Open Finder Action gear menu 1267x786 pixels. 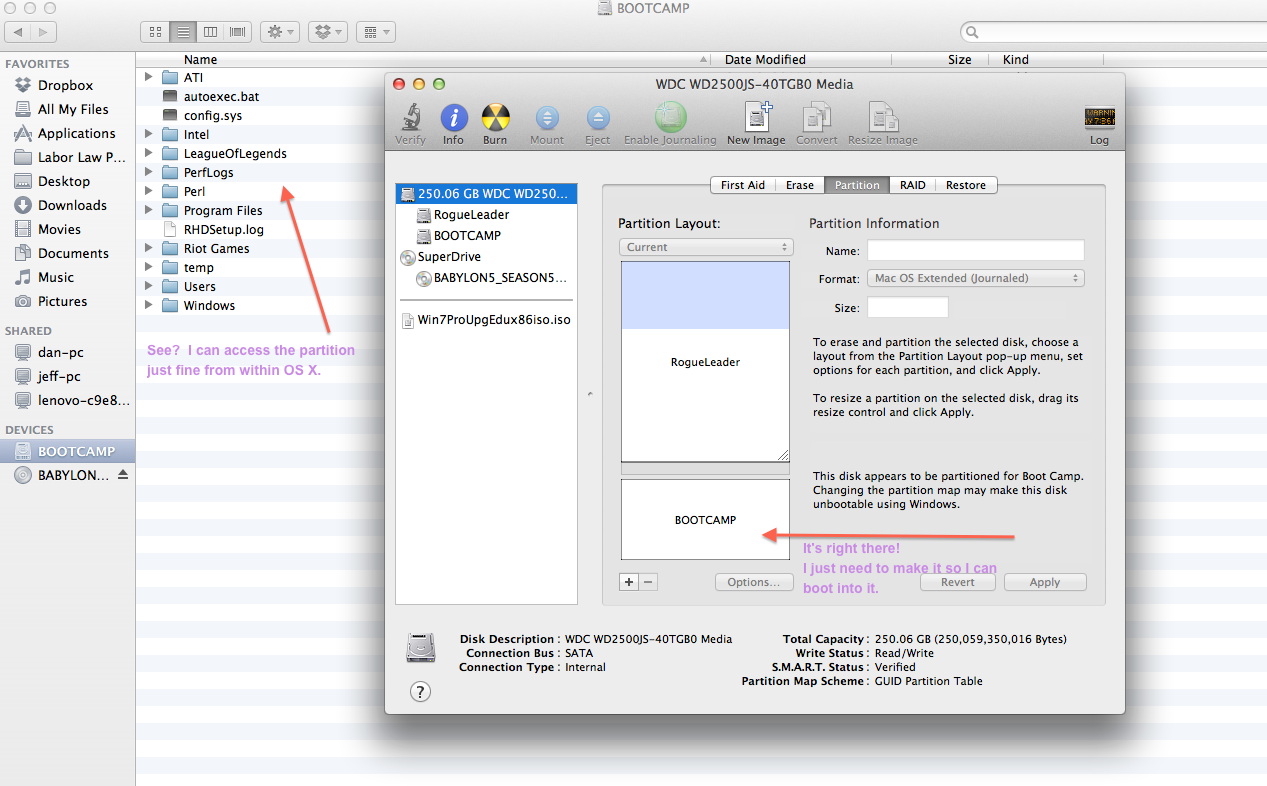pos(279,32)
